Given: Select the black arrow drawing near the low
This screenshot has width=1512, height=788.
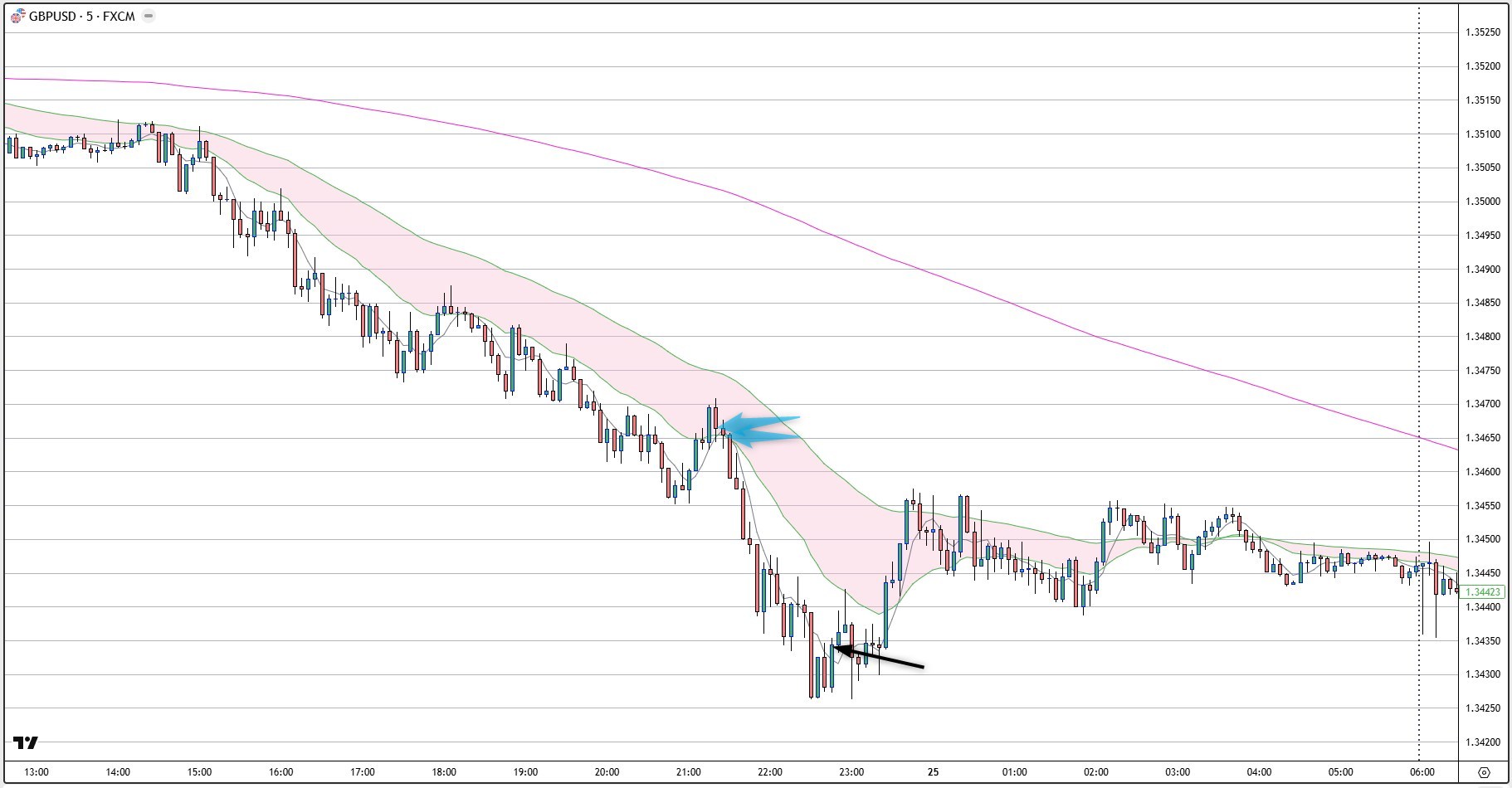Looking at the screenshot, I should [x=880, y=657].
